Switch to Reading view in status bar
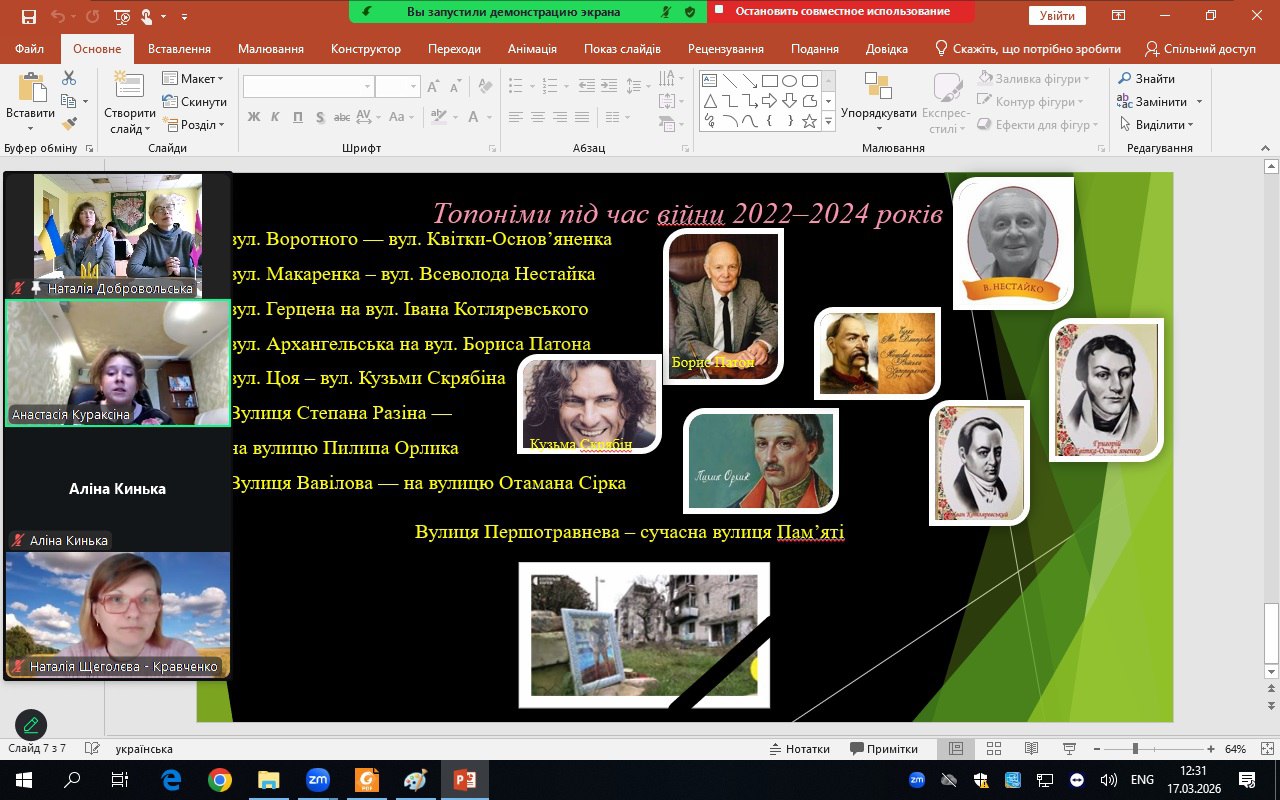 point(1031,749)
